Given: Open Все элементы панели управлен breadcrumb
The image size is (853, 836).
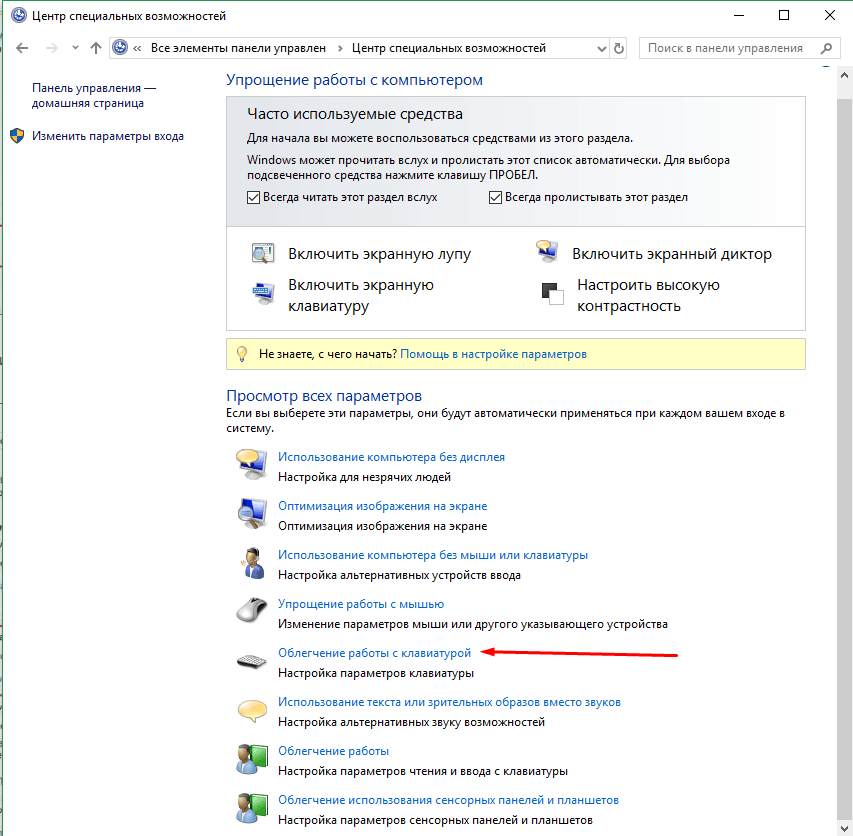Looking at the screenshot, I should pyautogui.click(x=238, y=48).
